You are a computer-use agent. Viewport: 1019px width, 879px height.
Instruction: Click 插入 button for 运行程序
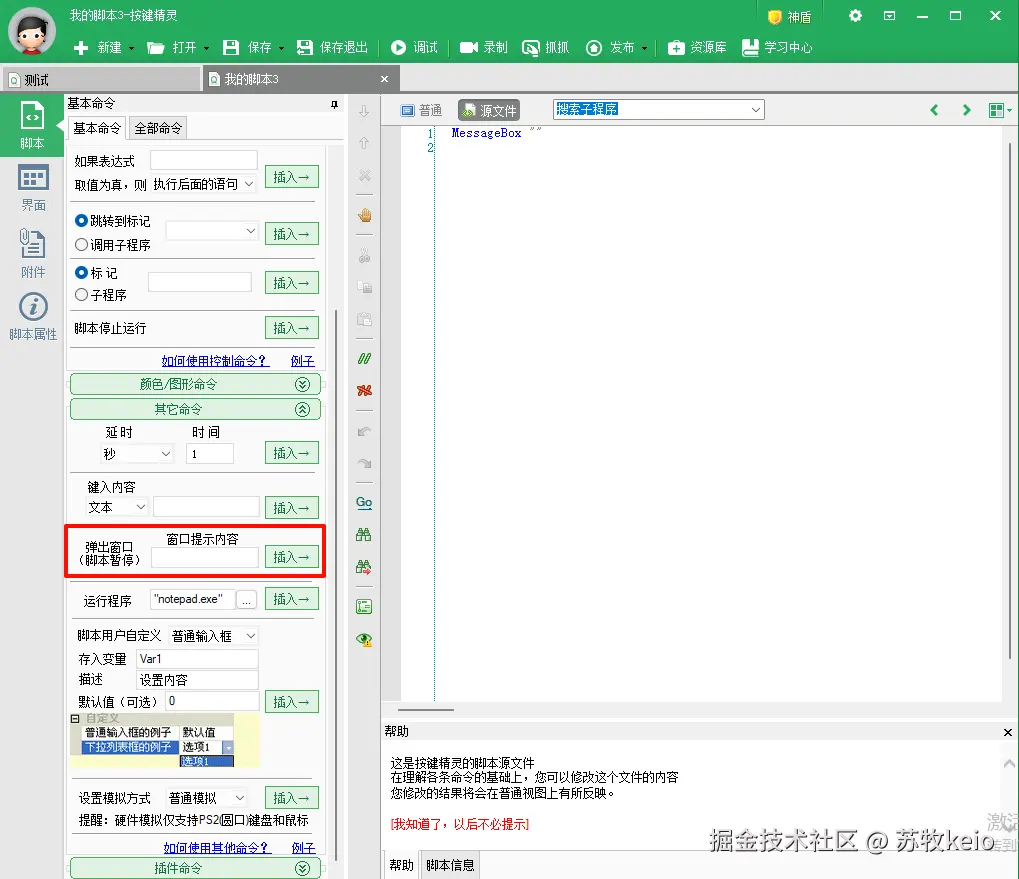click(x=291, y=599)
